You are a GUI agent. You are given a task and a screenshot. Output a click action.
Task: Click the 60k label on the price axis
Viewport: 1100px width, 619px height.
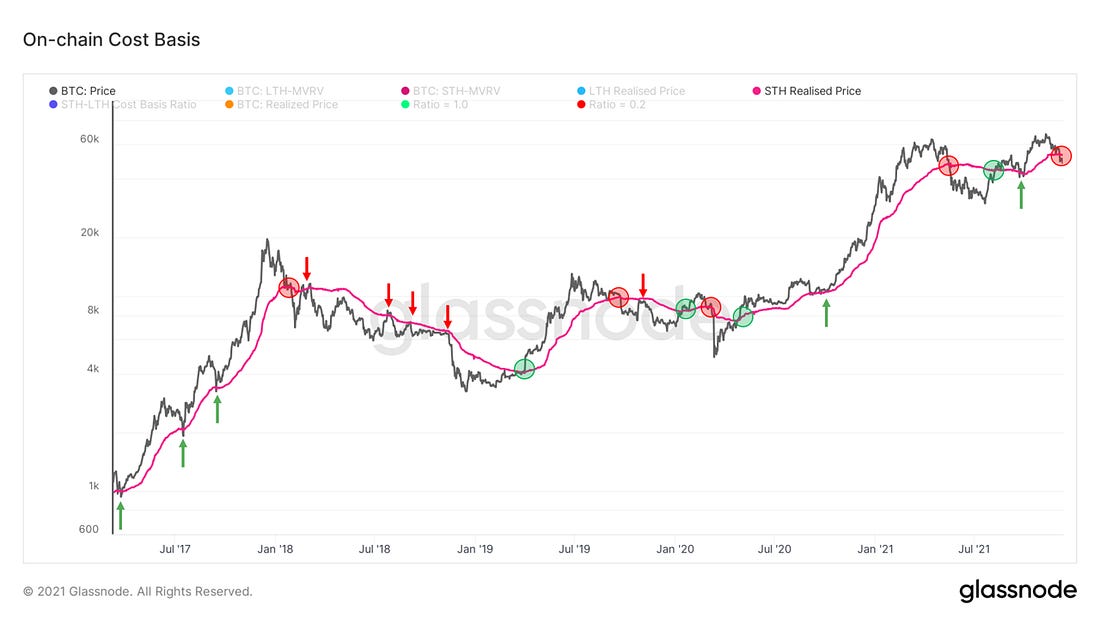click(89, 139)
